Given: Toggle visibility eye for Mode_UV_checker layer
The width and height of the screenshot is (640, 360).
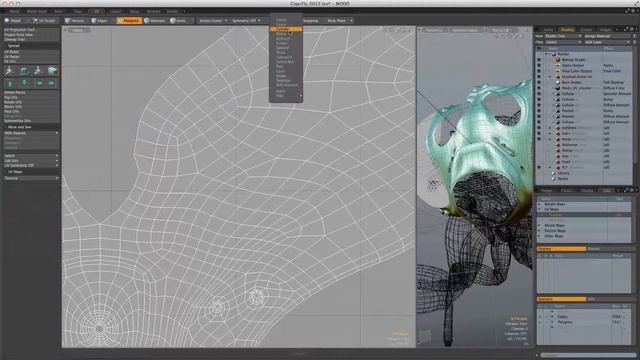Looking at the screenshot, I should [x=539, y=88].
